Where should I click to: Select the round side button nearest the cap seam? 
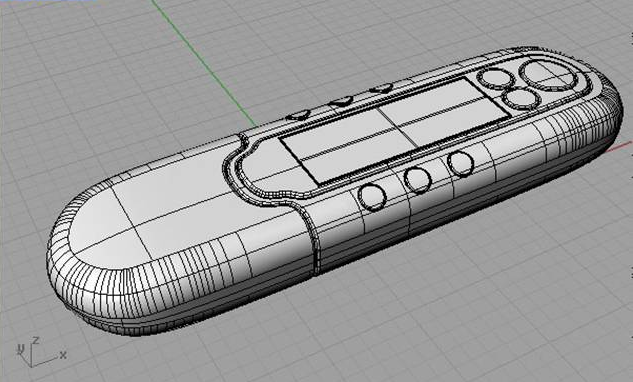click(x=372, y=197)
